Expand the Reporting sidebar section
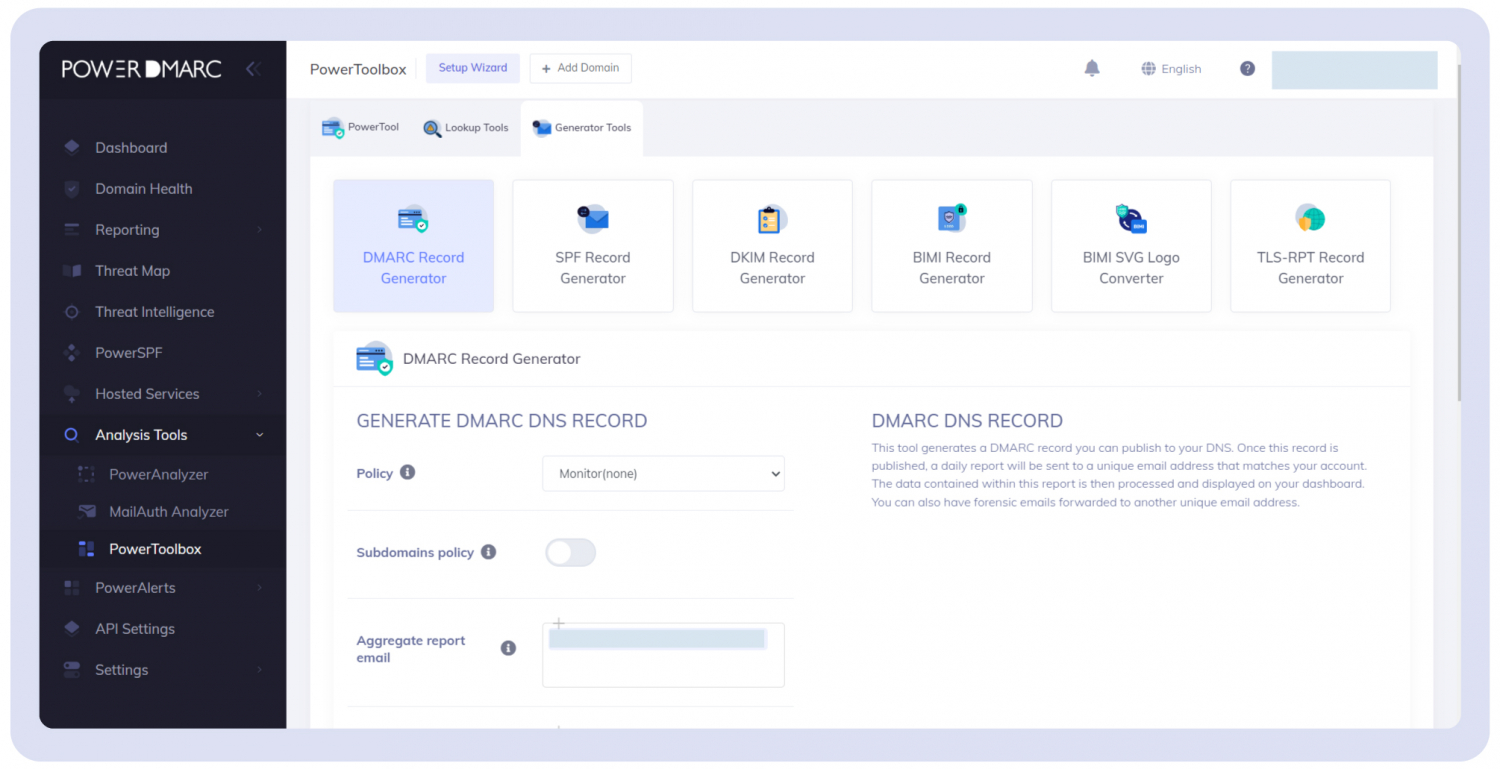This screenshot has height=769, width=1500. point(127,229)
